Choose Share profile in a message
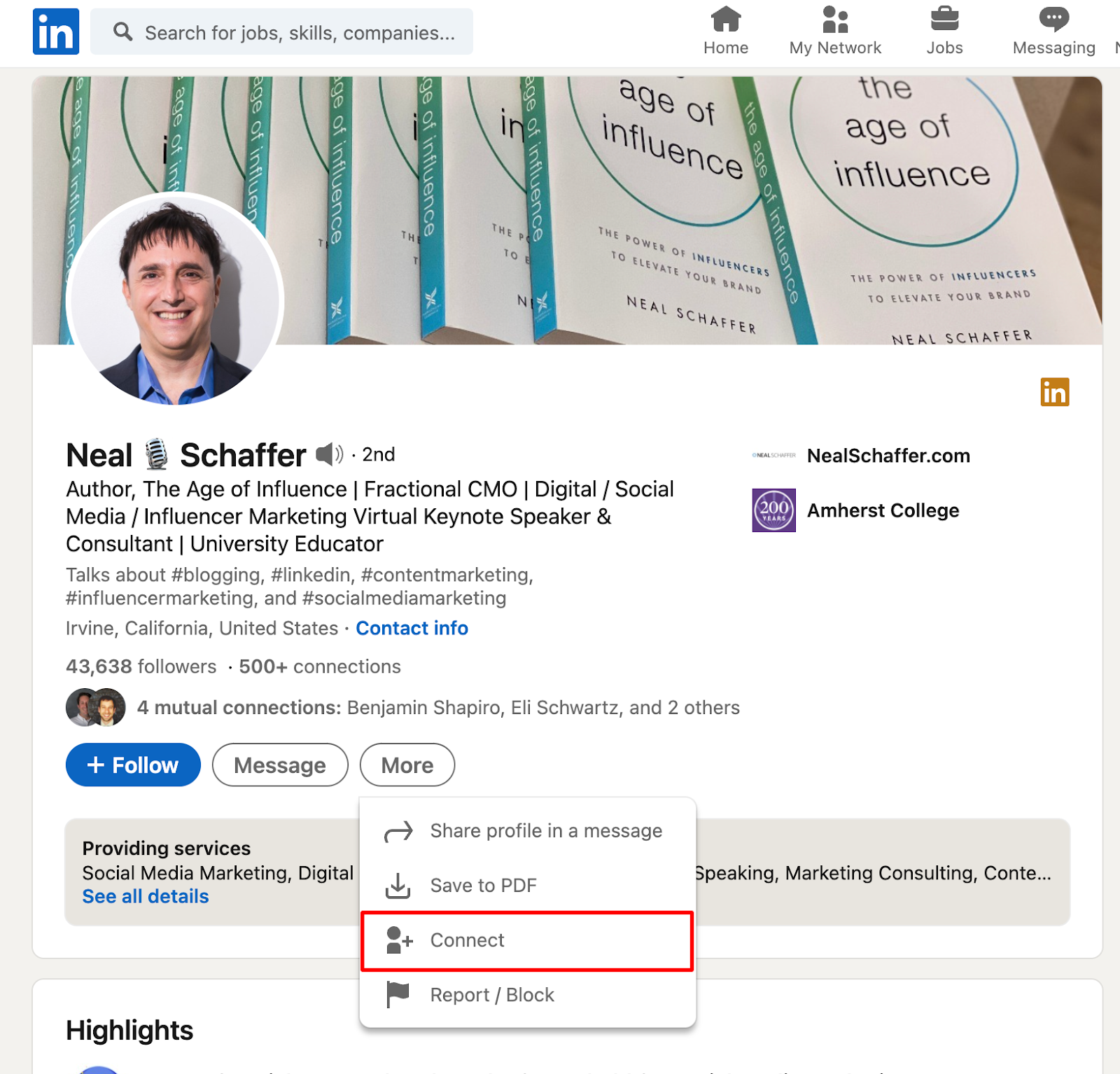 (x=528, y=831)
